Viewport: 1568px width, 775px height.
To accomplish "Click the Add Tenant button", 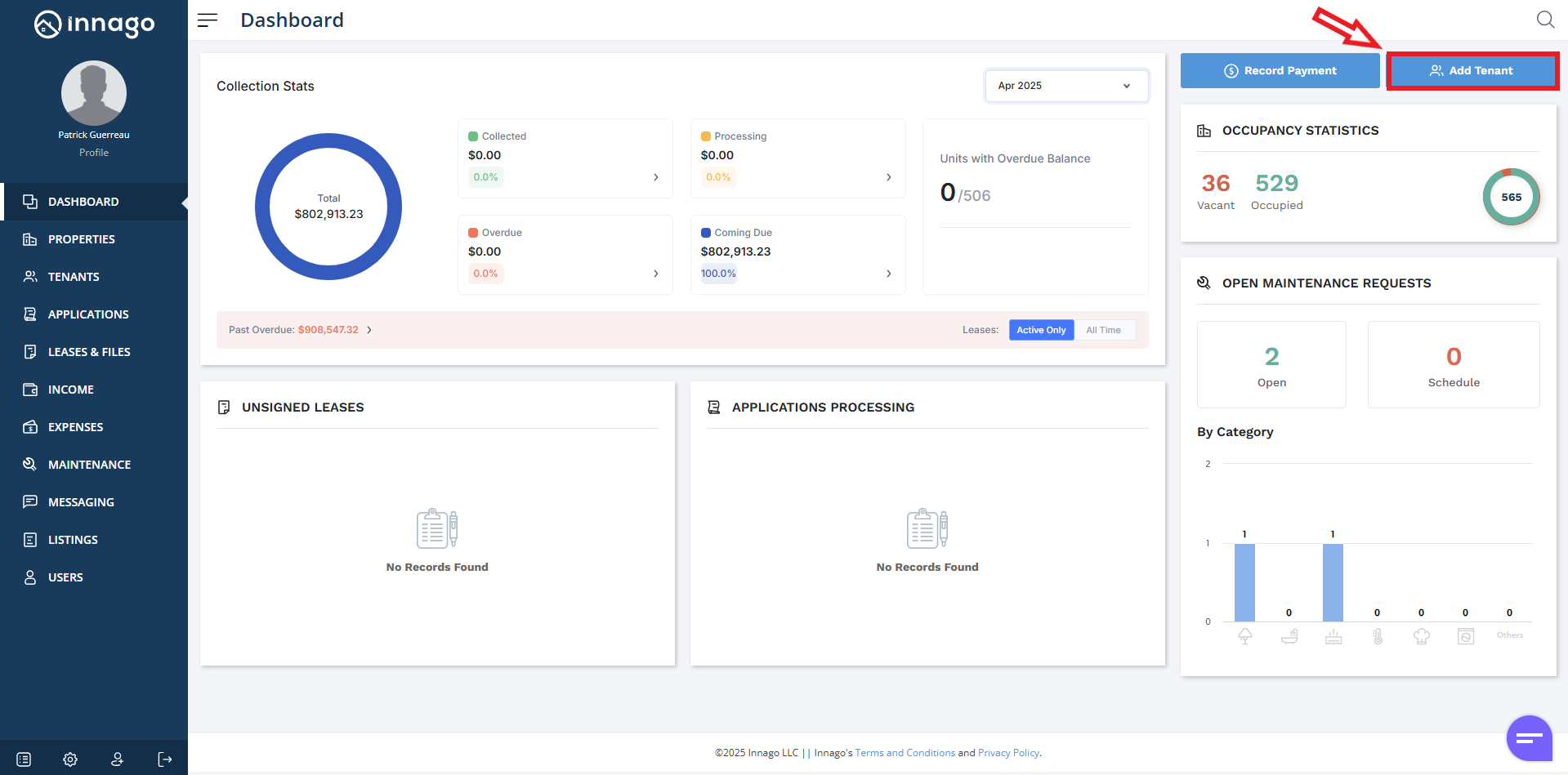I will [1472, 71].
